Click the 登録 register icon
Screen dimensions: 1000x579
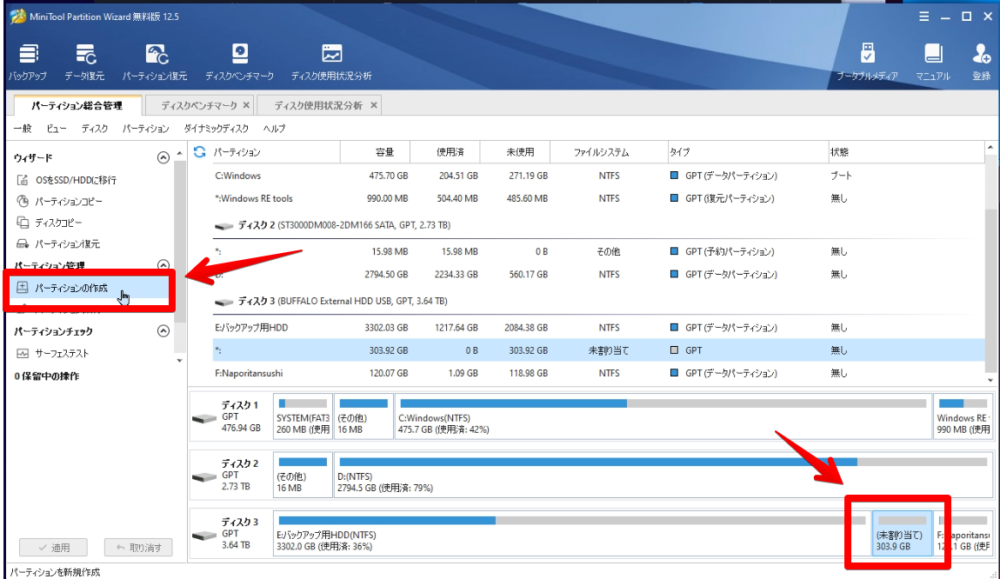(981, 62)
